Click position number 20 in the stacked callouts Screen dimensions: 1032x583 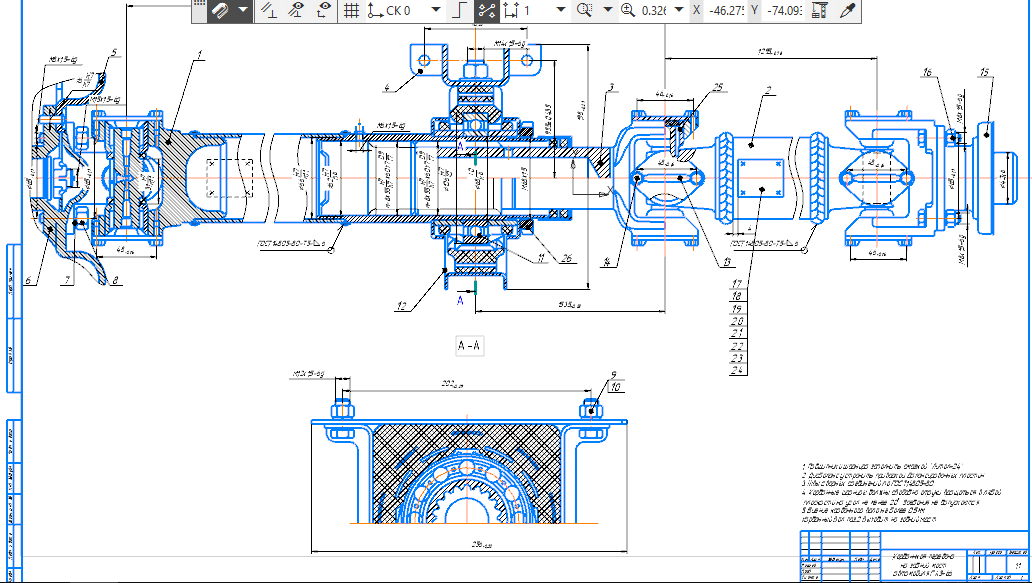[x=737, y=321]
